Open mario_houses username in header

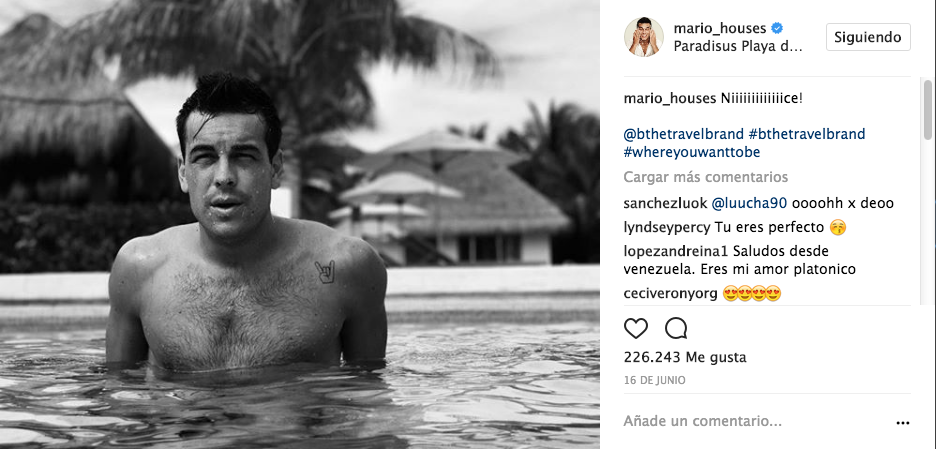click(x=720, y=28)
